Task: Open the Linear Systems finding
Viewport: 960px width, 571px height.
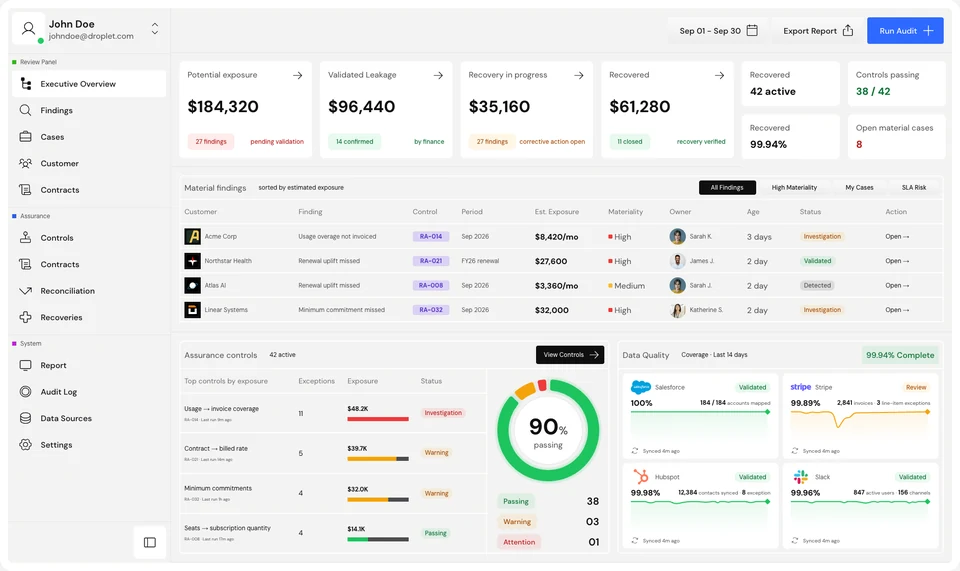Action: (897, 310)
